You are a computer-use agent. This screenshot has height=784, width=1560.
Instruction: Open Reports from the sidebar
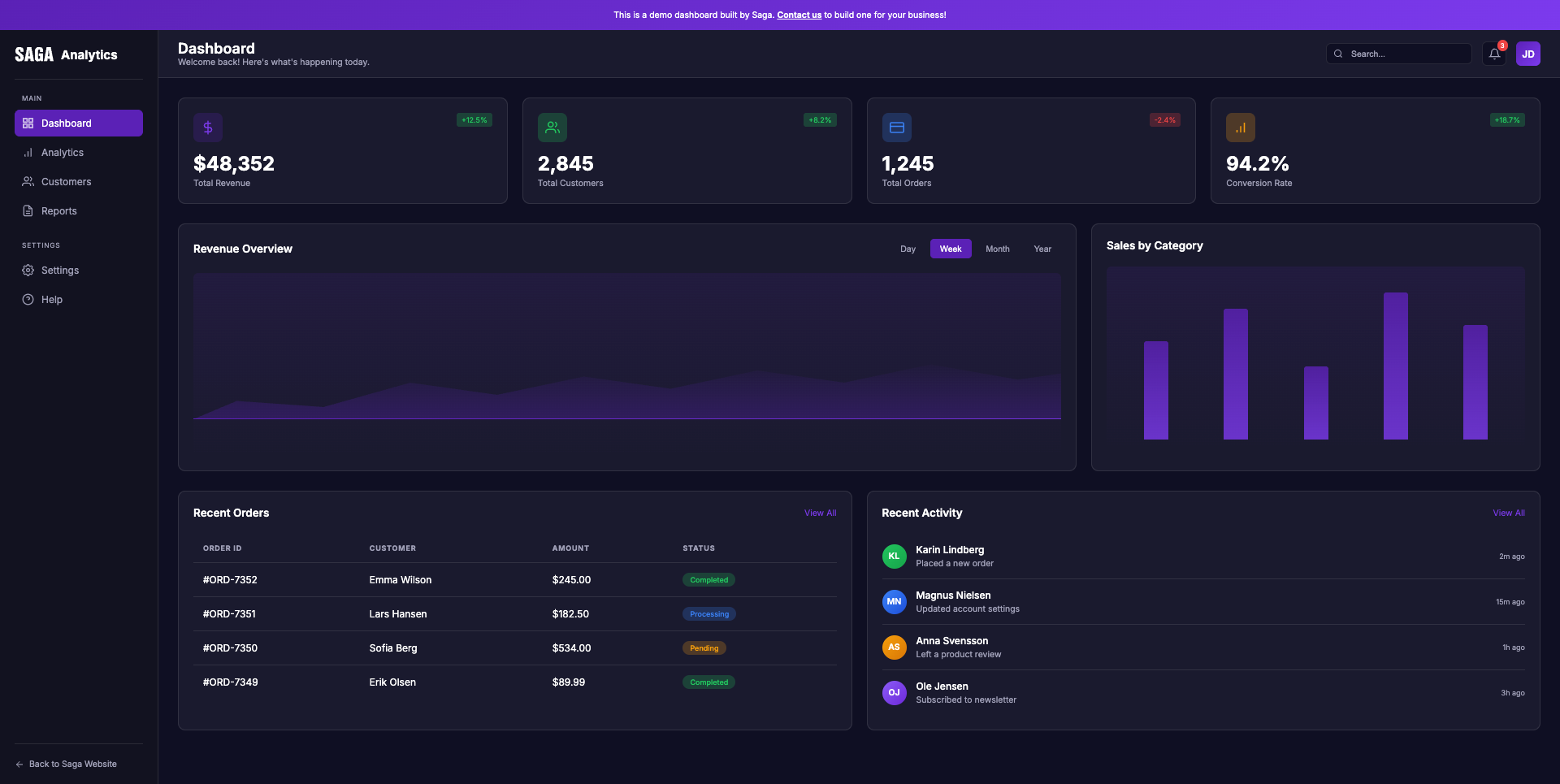(28, 210)
